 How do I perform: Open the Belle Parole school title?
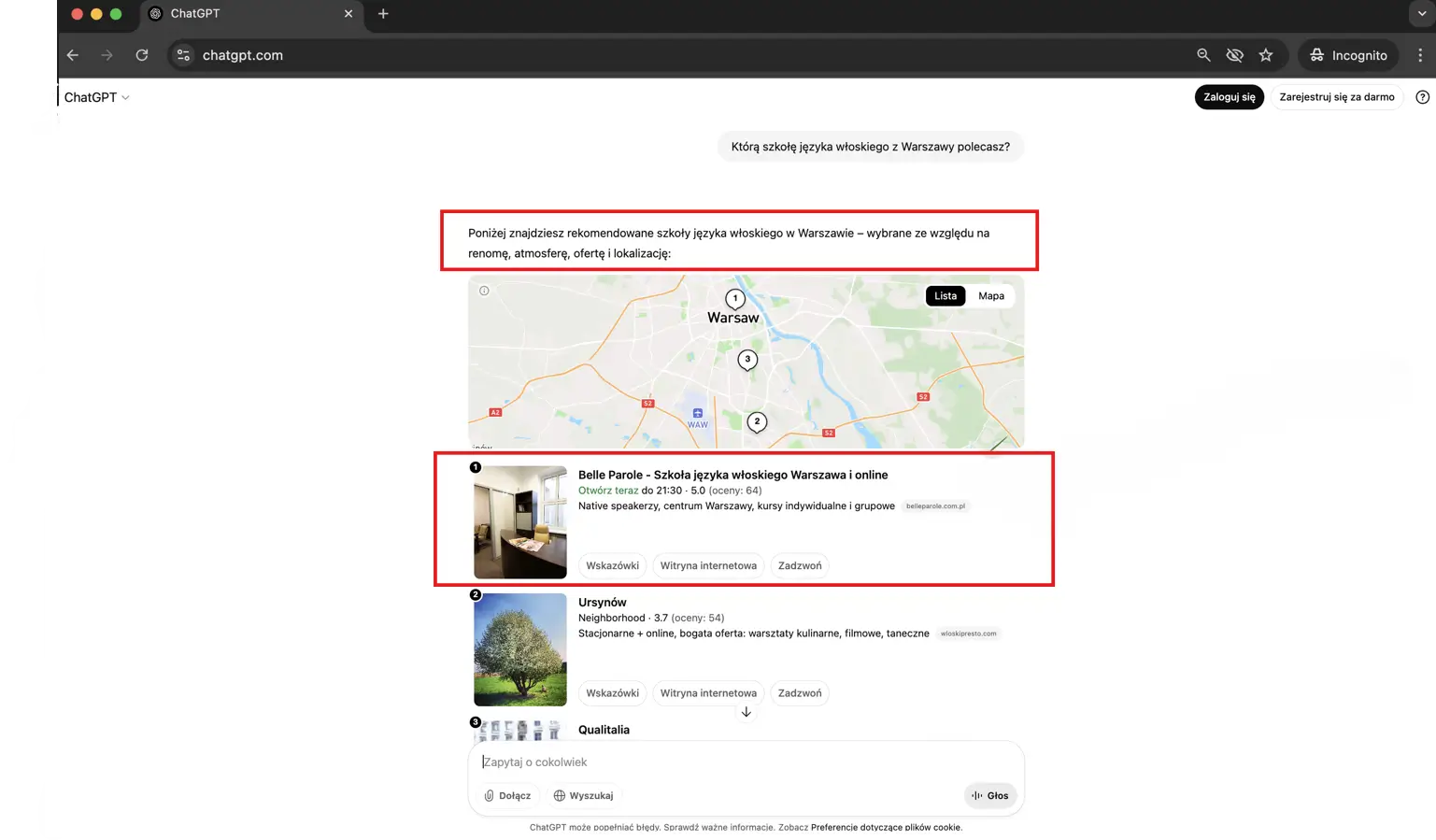pyautogui.click(x=732, y=475)
